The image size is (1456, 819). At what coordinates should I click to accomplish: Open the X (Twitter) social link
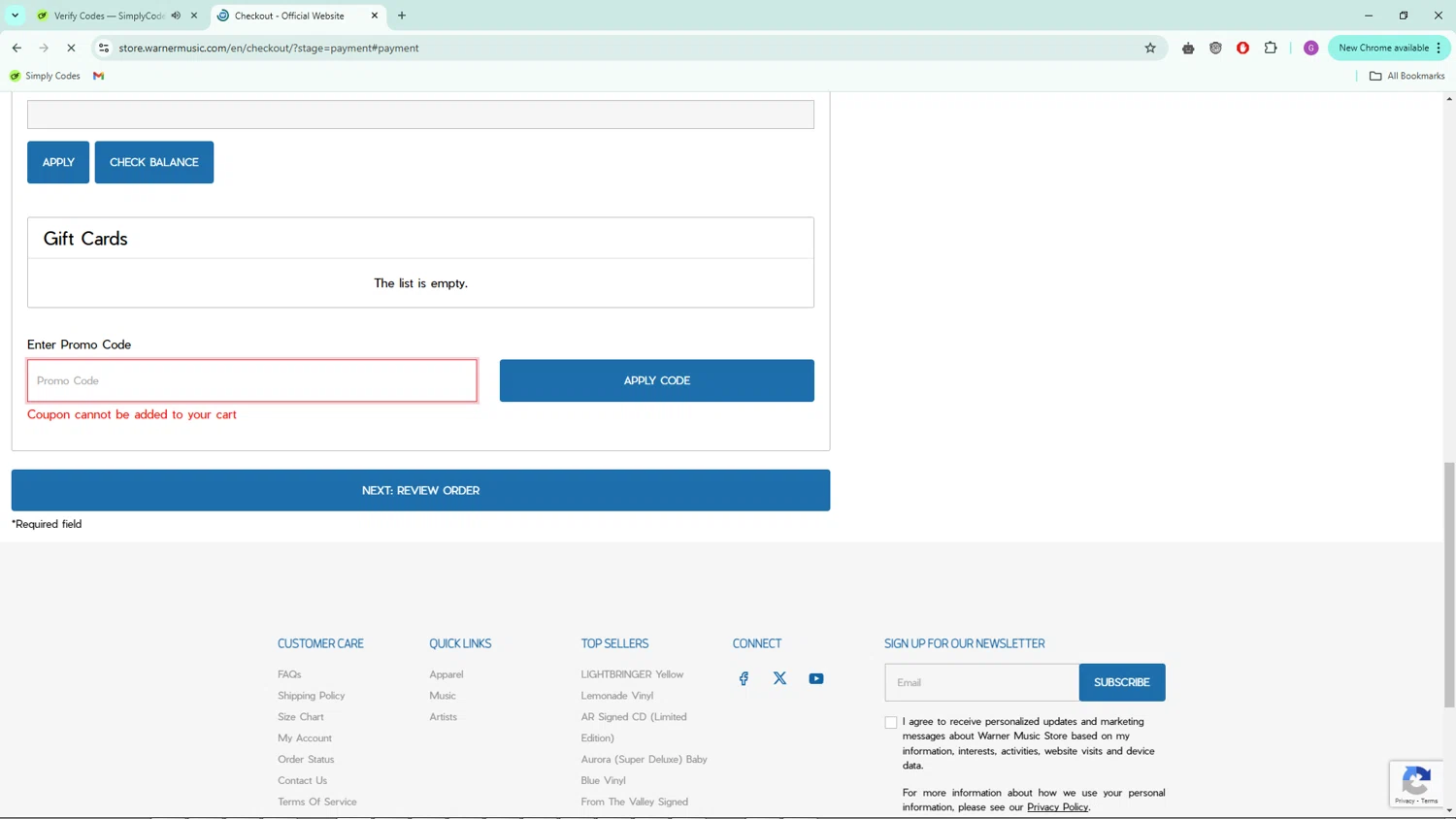click(x=779, y=678)
